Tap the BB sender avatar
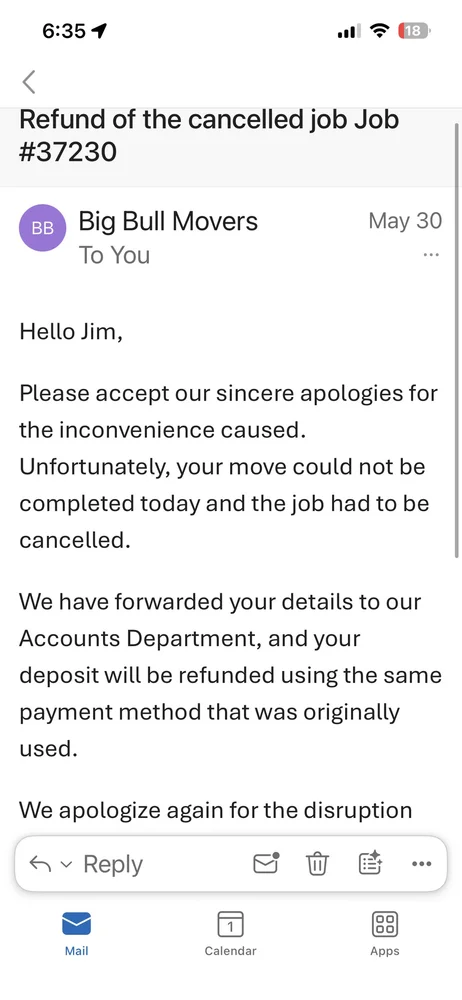The width and height of the screenshot is (462, 1000). (43, 228)
